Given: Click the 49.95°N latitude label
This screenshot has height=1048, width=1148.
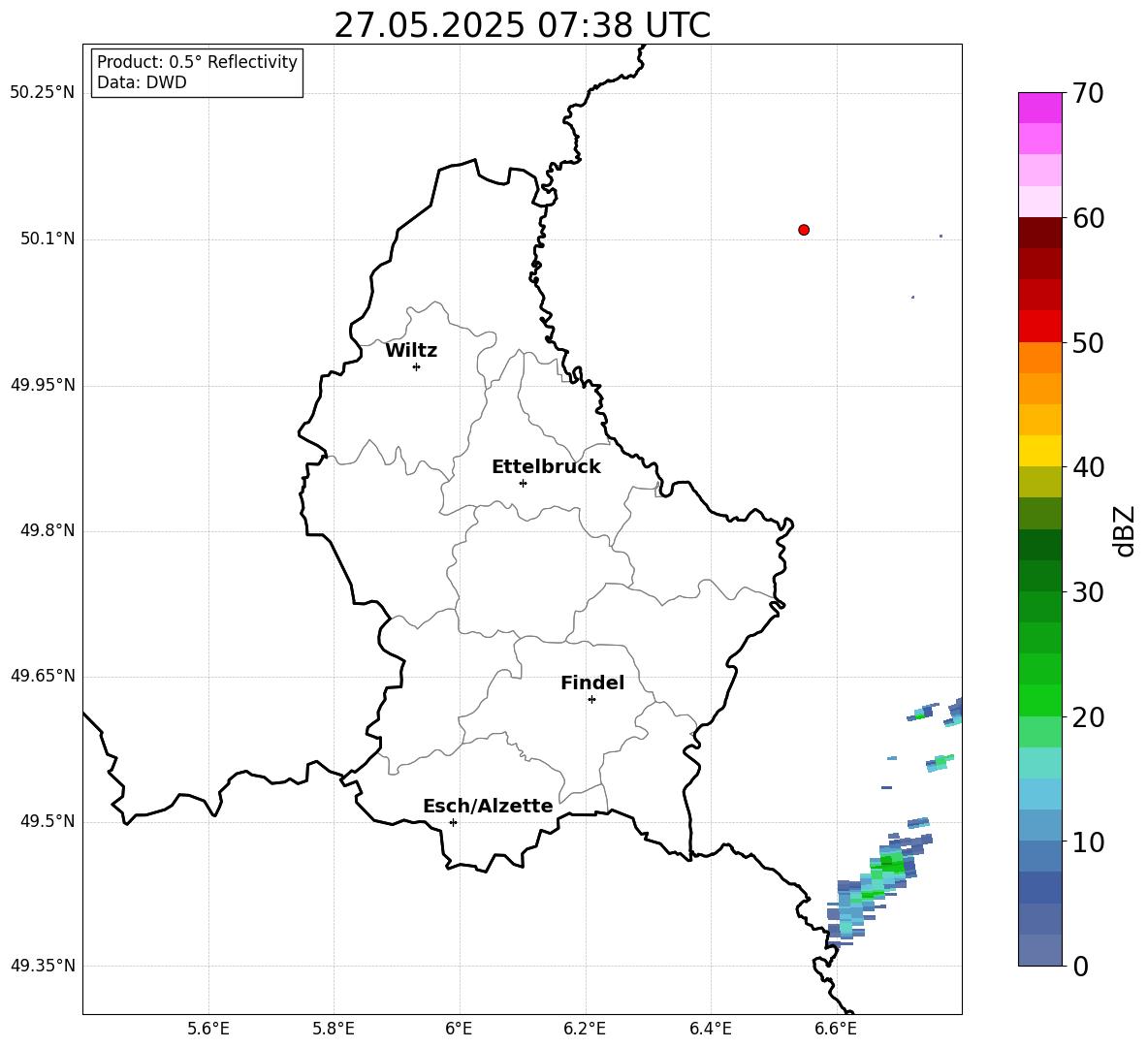Looking at the screenshot, I should tap(43, 384).
